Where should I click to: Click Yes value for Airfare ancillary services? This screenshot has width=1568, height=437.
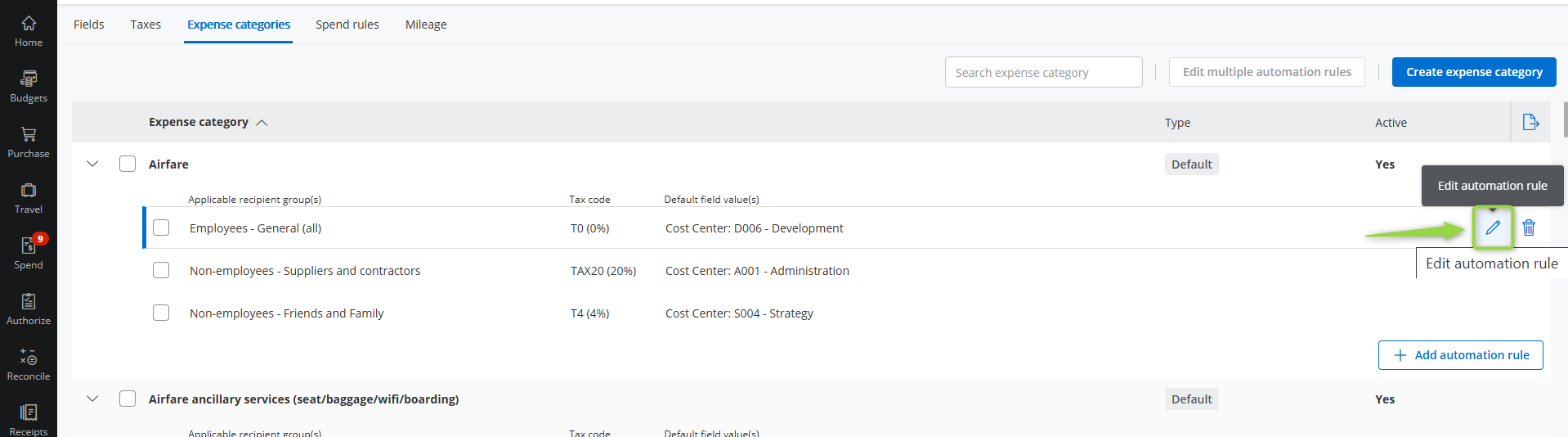point(1385,399)
